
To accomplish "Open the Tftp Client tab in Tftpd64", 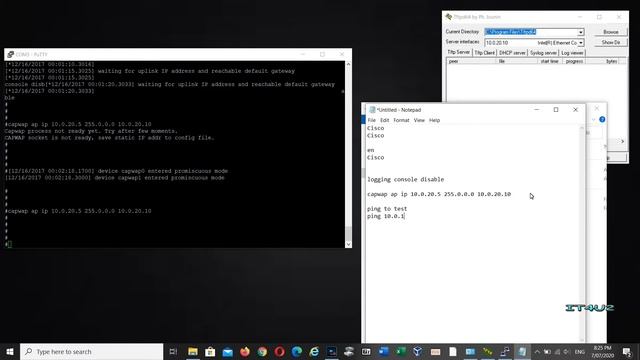I will click(484, 53).
